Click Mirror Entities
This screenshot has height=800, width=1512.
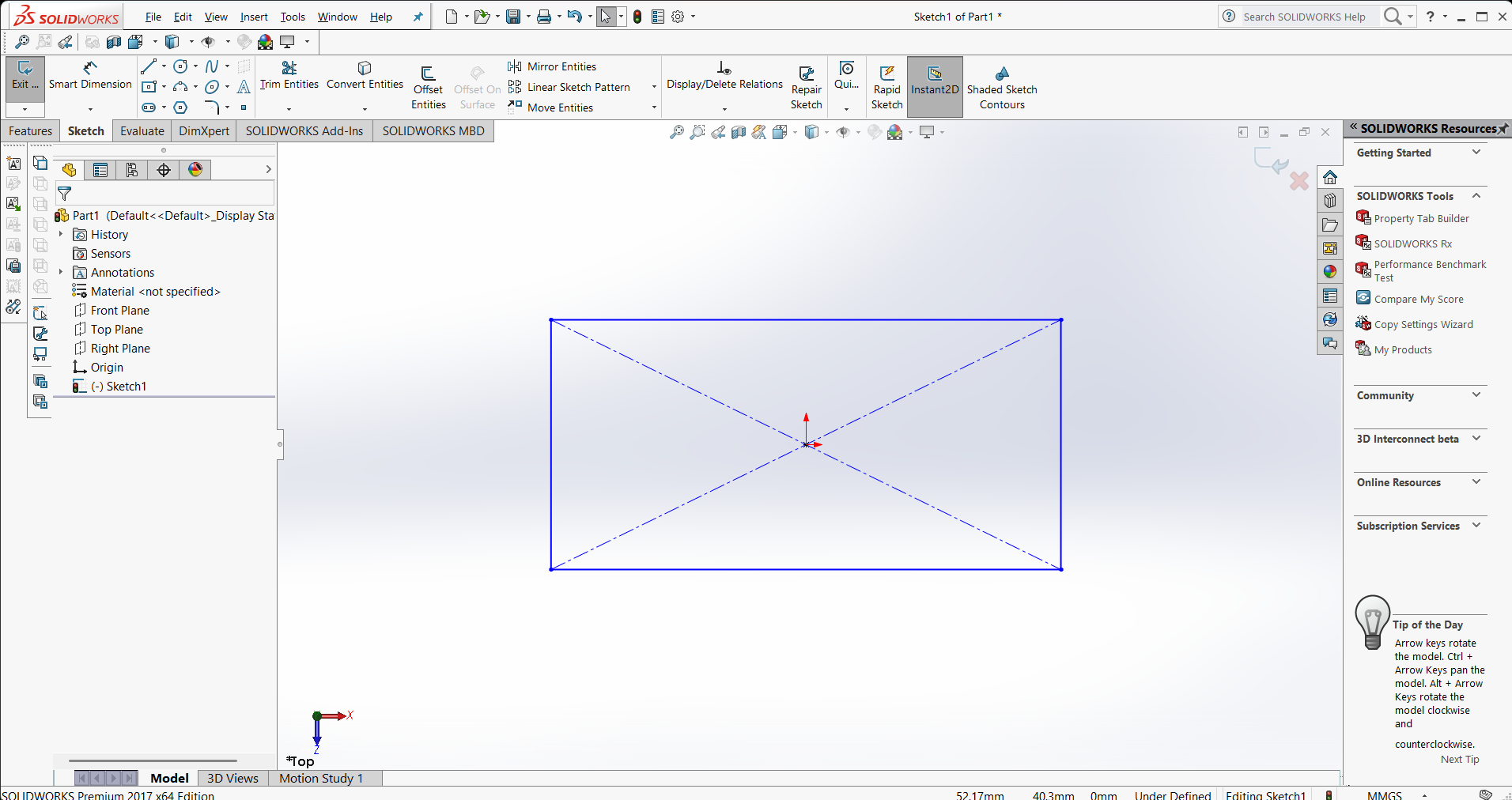552,66
